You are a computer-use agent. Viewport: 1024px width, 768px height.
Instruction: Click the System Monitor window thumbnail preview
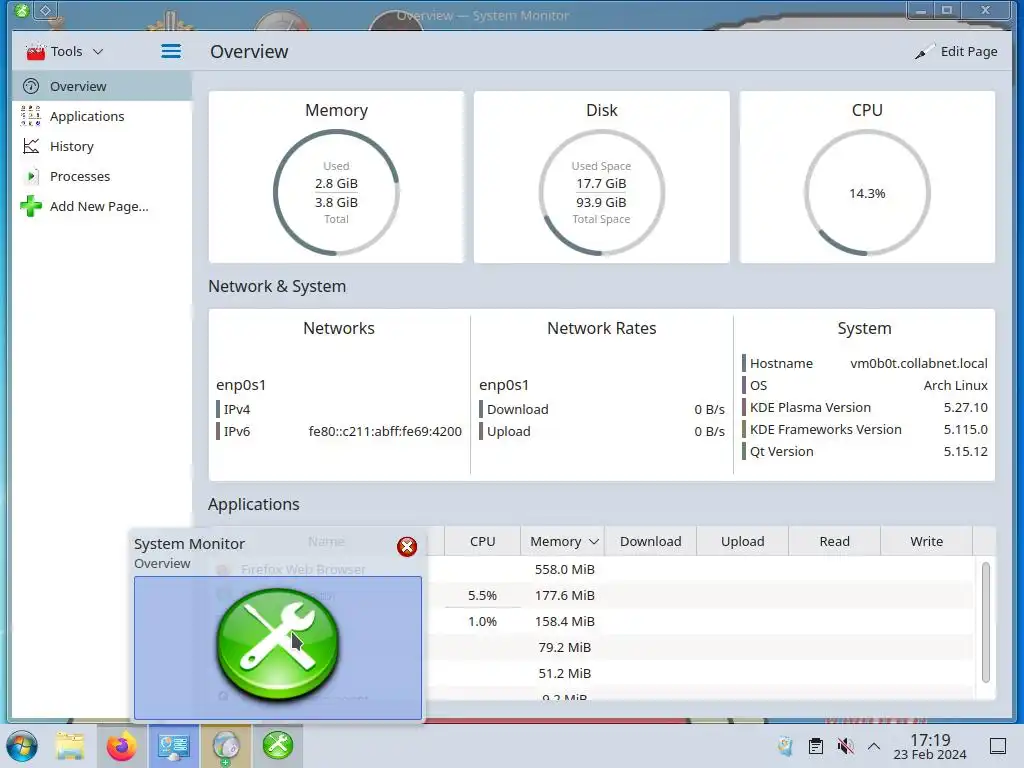pos(278,647)
